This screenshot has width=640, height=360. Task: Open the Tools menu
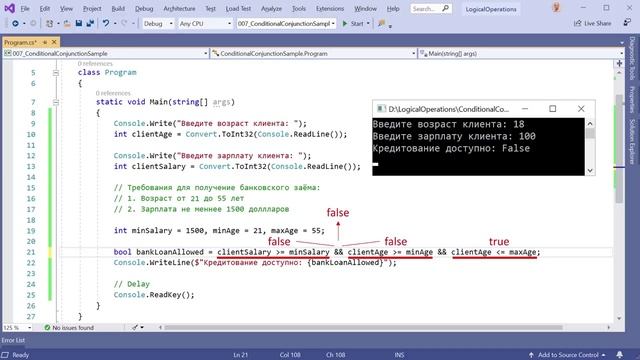click(x=299, y=9)
